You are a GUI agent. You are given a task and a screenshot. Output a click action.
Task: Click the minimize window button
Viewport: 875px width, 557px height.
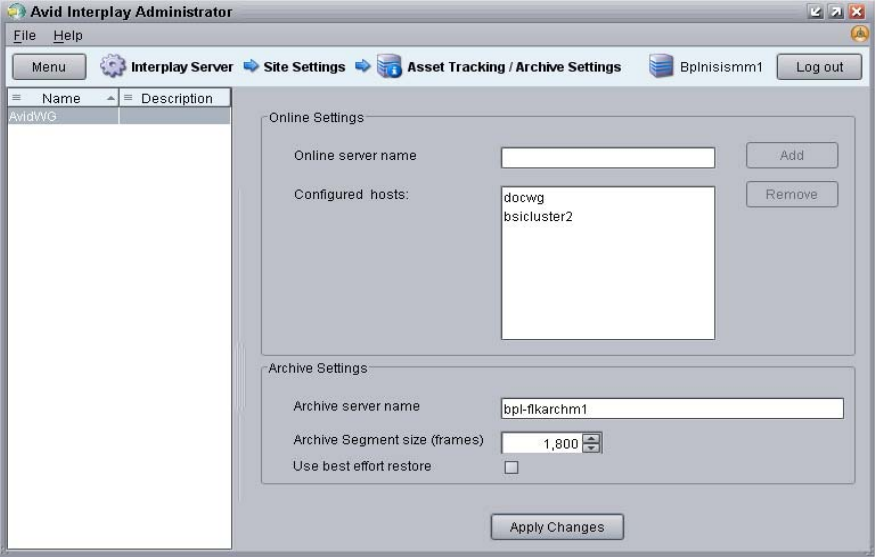[x=815, y=11]
